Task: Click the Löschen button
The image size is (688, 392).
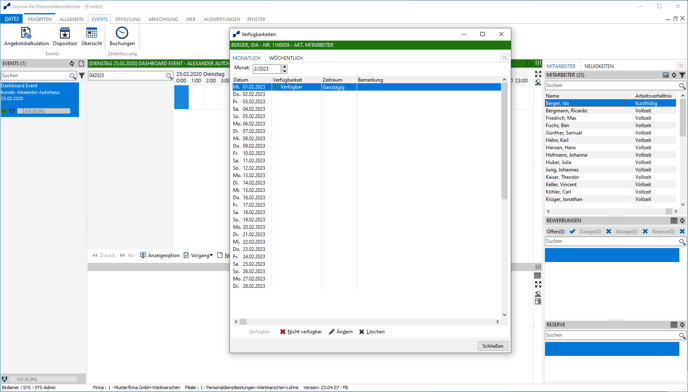Action: [x=372, y=332]
